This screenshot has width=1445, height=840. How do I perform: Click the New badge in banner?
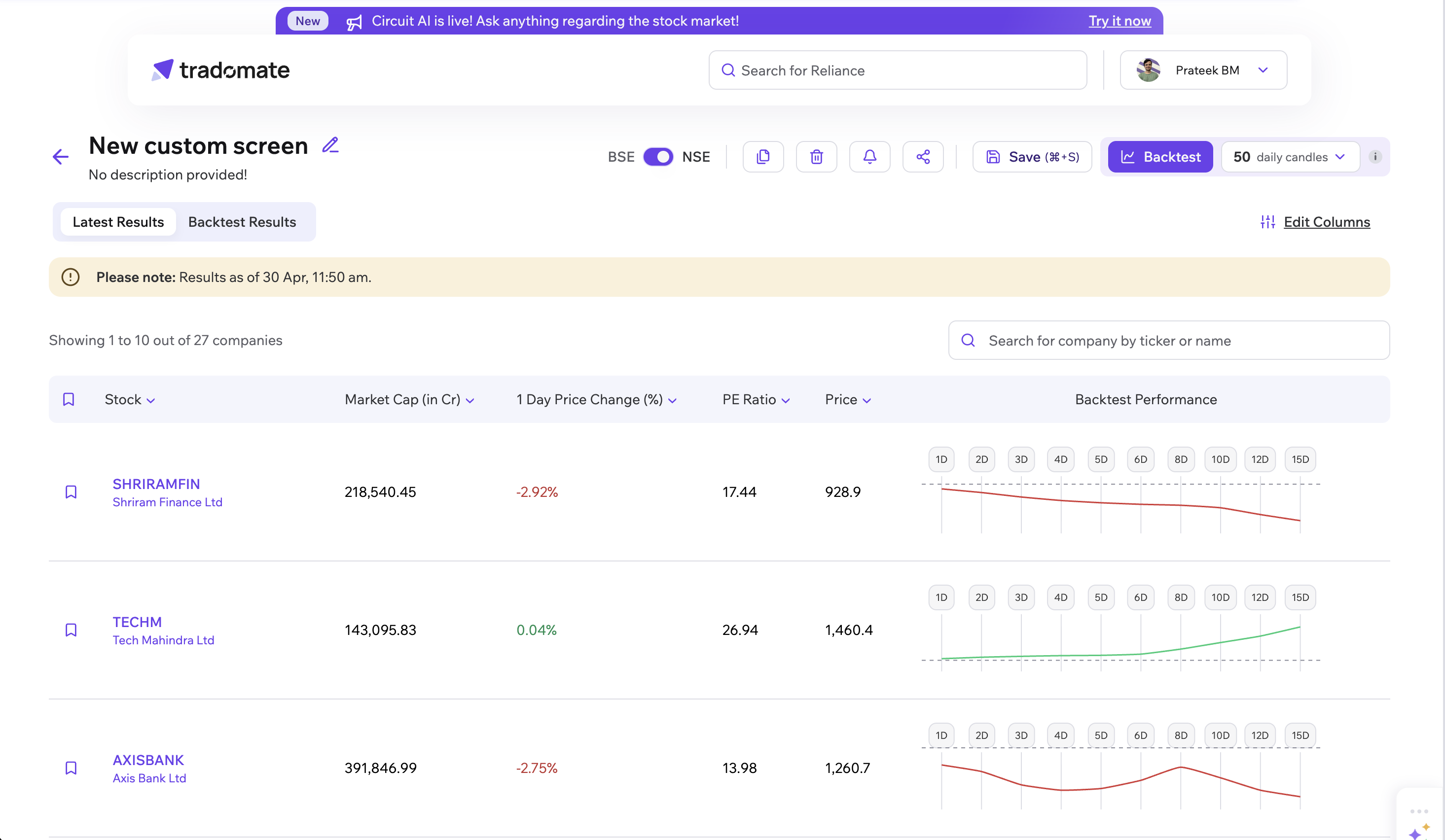click(307, 21)
